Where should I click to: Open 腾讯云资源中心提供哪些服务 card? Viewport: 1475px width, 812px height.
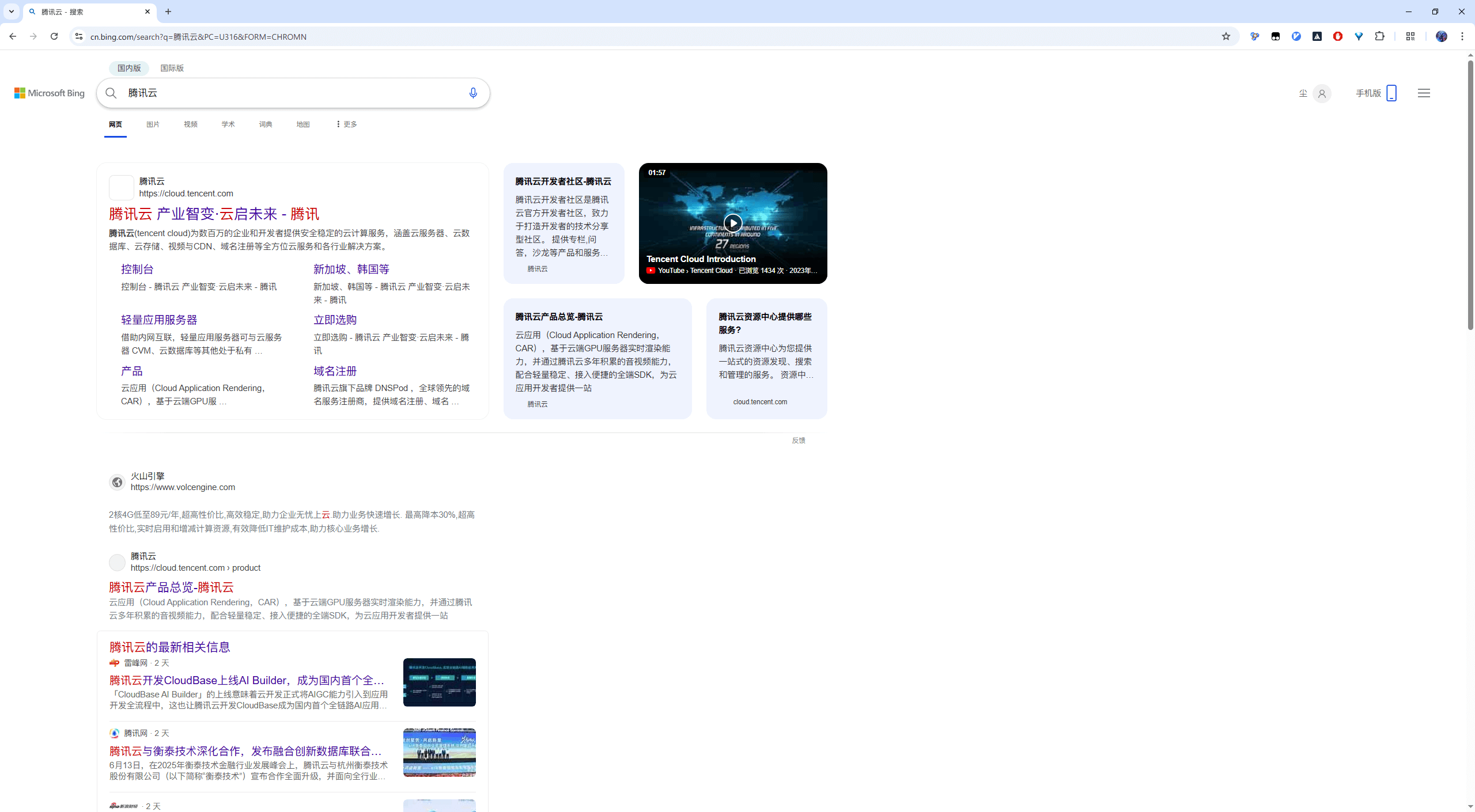[x=766, y=358]
